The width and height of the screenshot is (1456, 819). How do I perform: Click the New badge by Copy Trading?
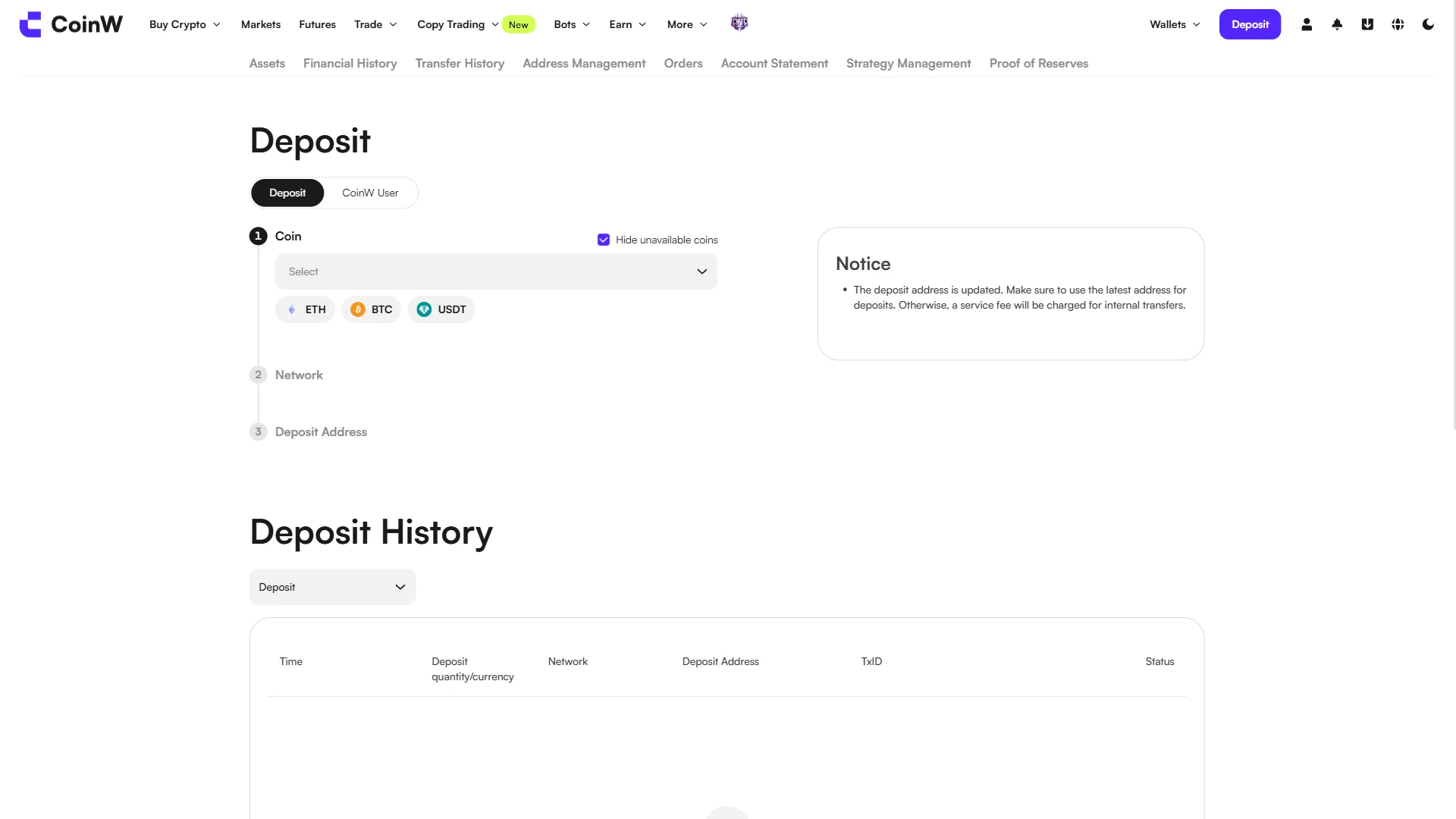pyautogui.click(x=519, y=24)
